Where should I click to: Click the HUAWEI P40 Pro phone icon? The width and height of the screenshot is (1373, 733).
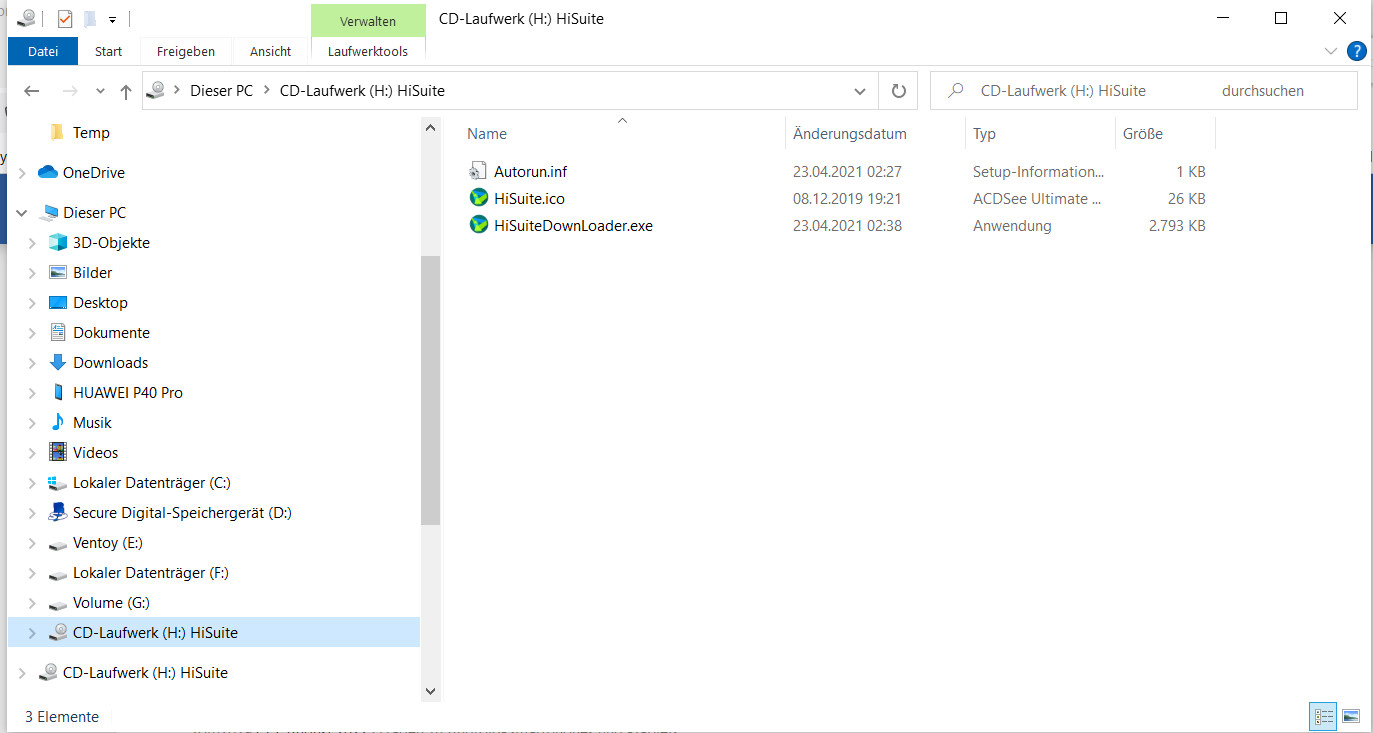pyautogui.click(x=58, y=392)
